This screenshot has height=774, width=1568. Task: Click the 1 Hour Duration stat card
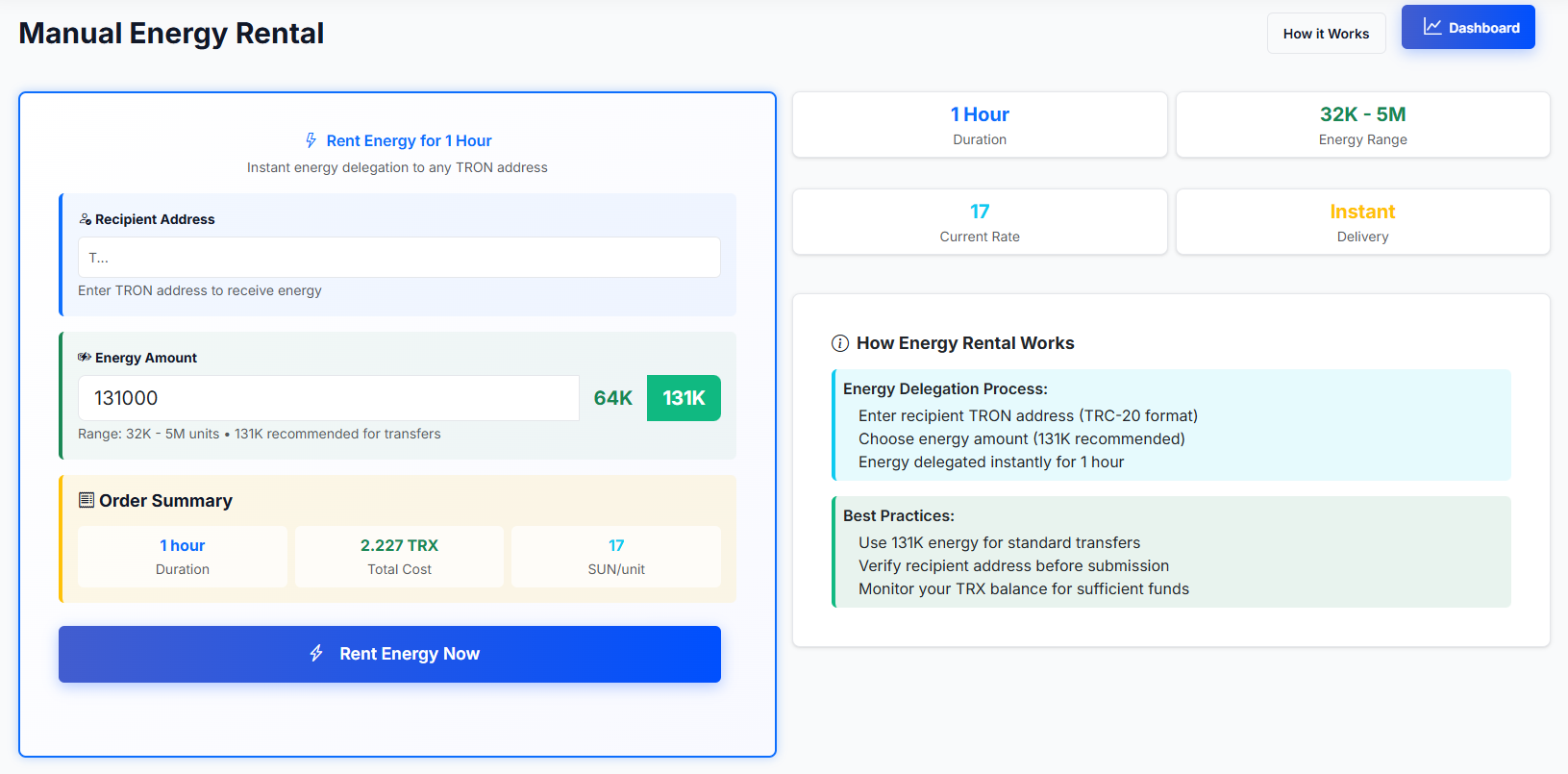(980, 125)
